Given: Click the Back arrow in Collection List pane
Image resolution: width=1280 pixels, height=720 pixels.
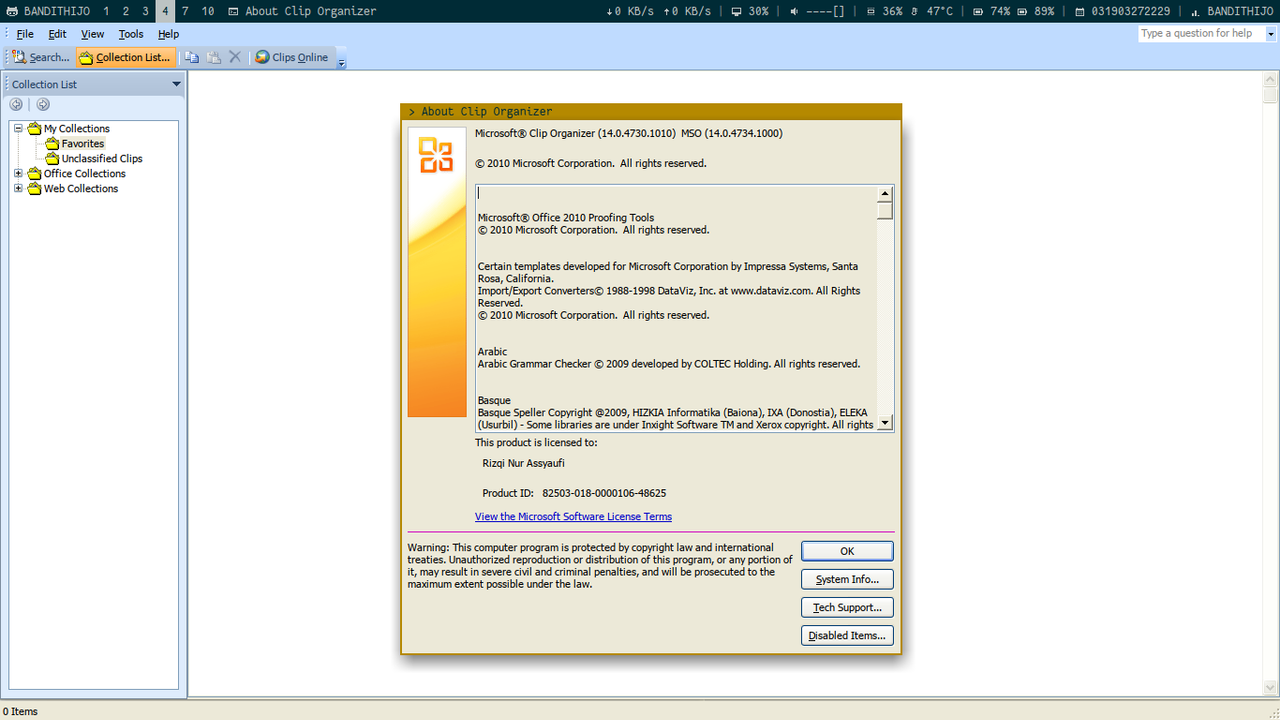Looking at the screenshot, I should click(x=16, y=104).
